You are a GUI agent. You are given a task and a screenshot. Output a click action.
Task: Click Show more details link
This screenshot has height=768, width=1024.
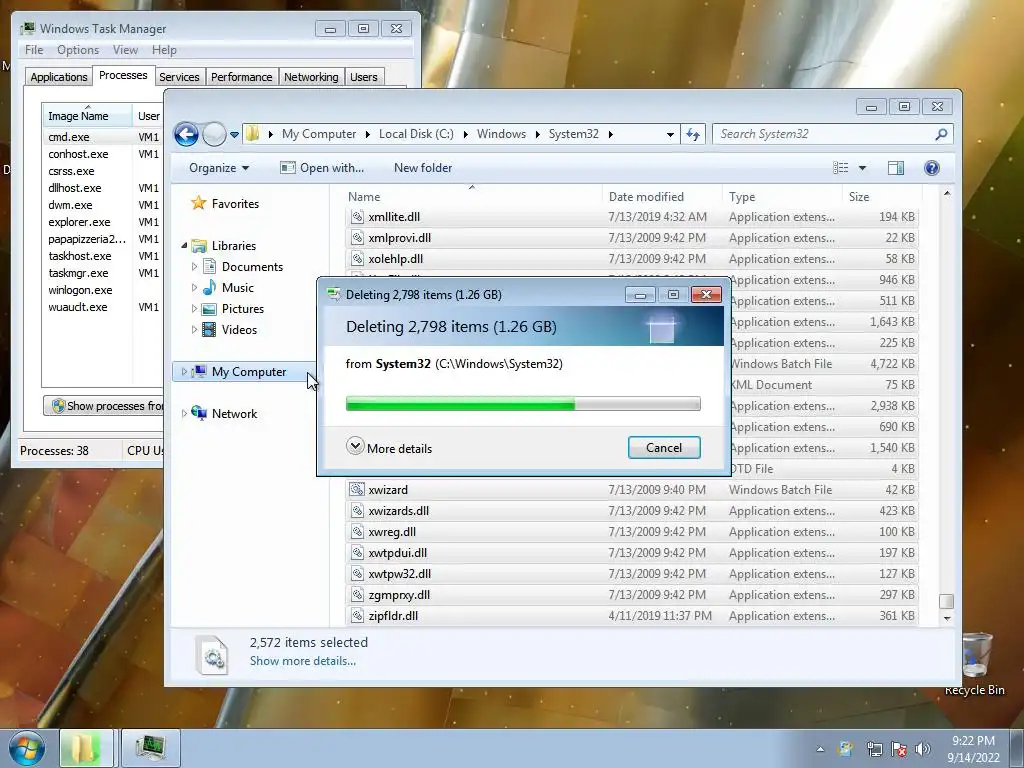coord(303,661)
